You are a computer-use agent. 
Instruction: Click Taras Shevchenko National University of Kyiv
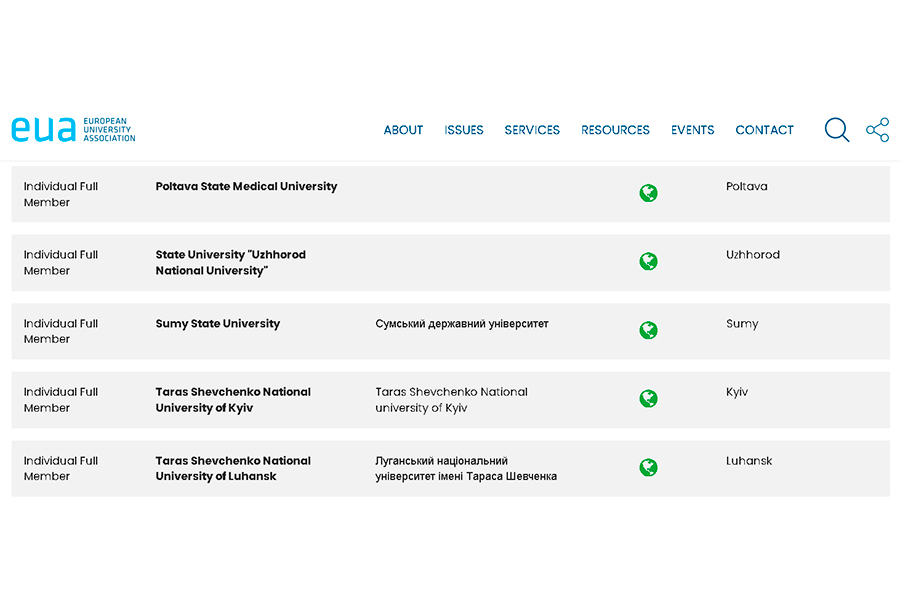[233, 400]
